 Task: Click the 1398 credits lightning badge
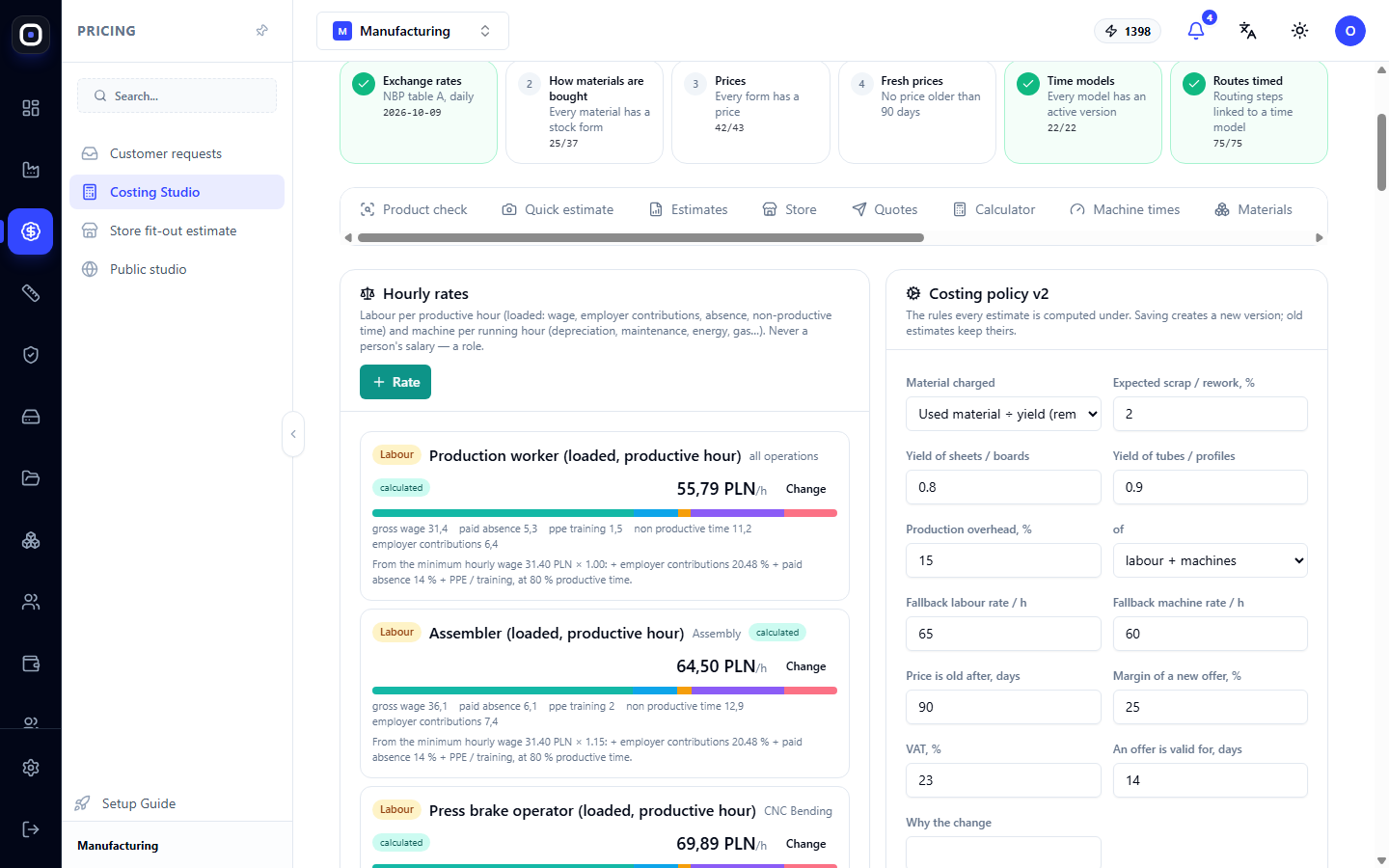pos(1128,31)
